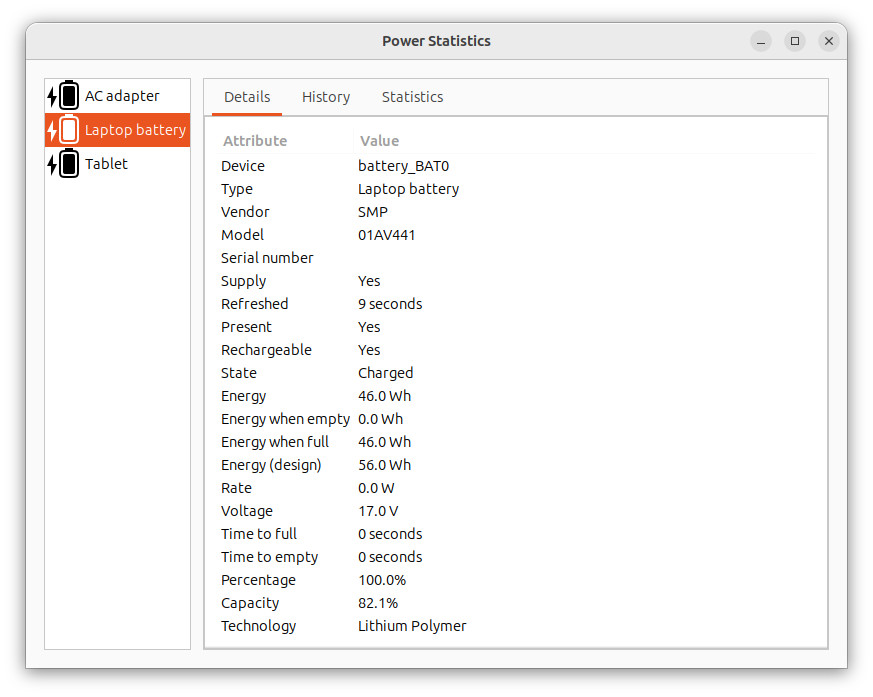Open the Statistics tab
This screenshot has height=697, width=873.
pyautogui.click(x=412, y=97)
